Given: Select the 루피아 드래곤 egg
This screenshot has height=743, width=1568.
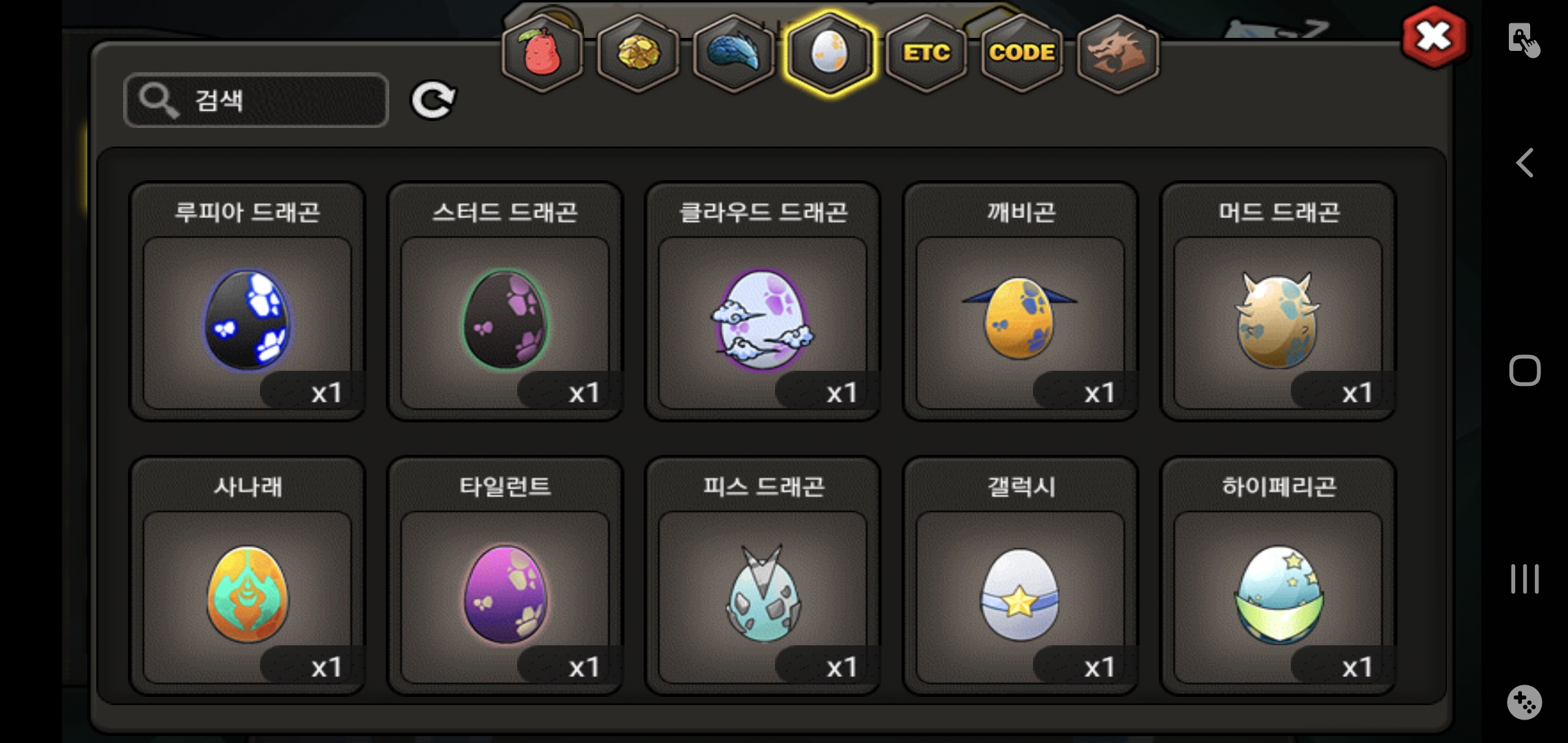Looking at the screenshot, I should (x=248, y=301).
